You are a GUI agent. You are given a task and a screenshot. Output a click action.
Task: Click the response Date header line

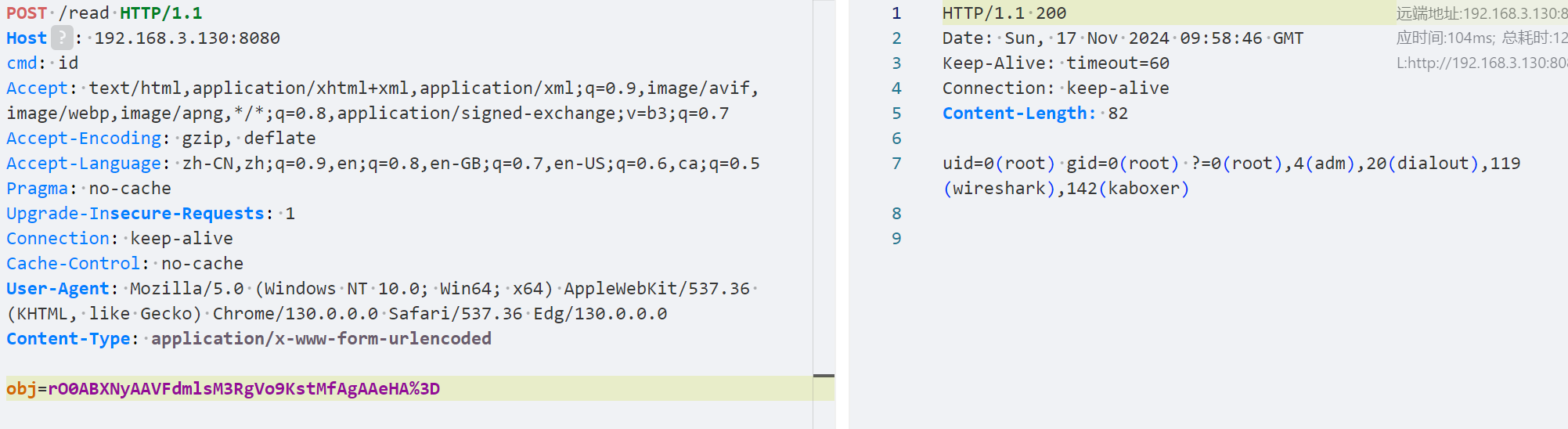pyautogui.click(x=1123, y=38)
